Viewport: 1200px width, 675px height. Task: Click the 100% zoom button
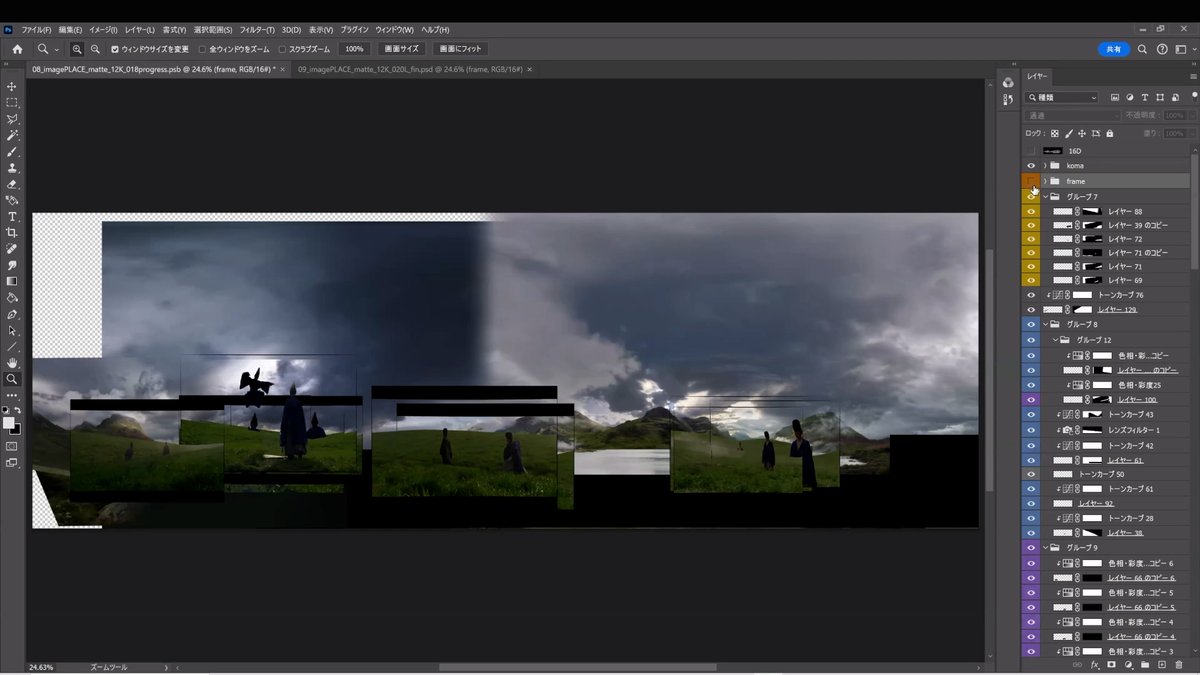click(x=354, y=49)
